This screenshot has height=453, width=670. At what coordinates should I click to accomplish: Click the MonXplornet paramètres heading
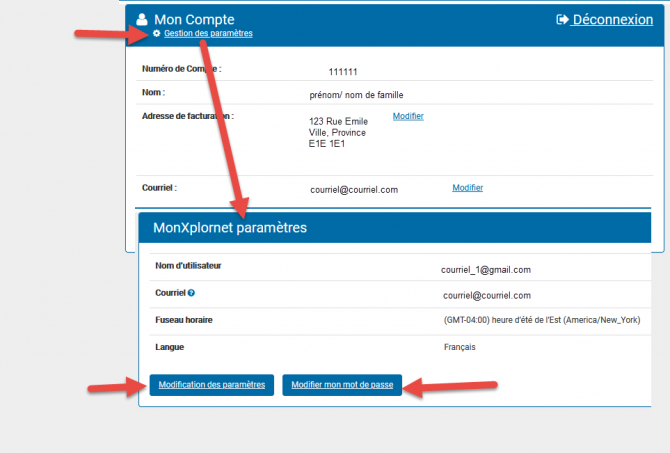click(230, 228)
